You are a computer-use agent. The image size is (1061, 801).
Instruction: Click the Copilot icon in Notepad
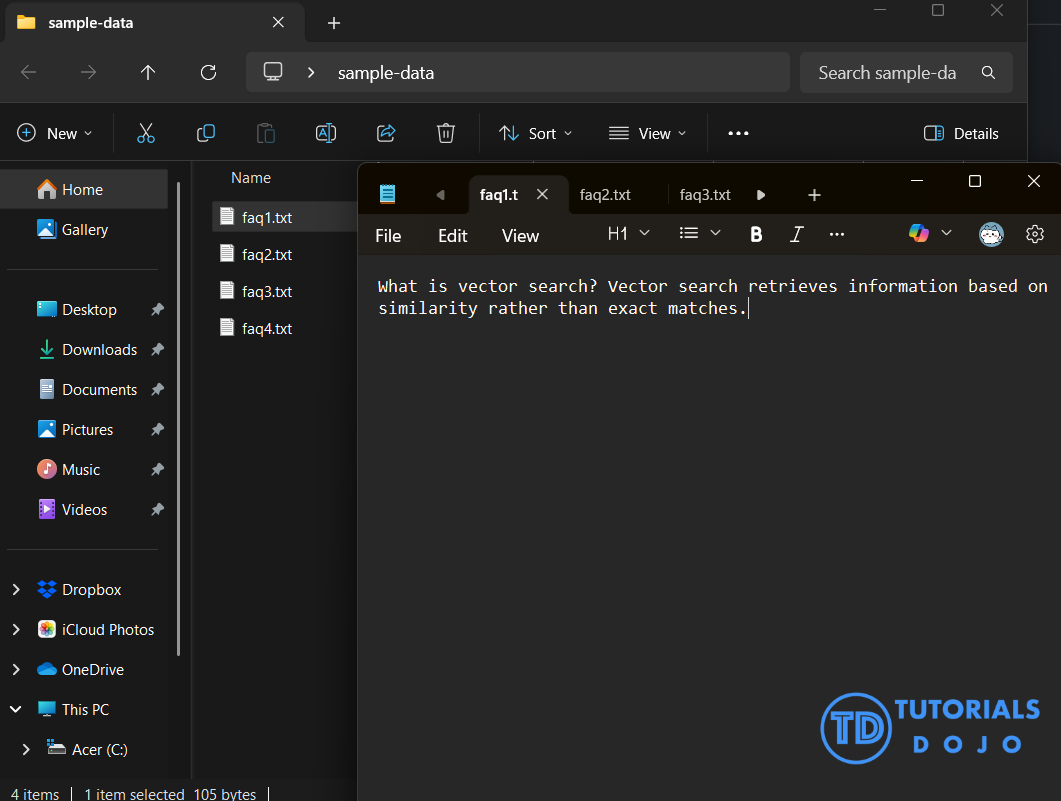pos(918,233)
